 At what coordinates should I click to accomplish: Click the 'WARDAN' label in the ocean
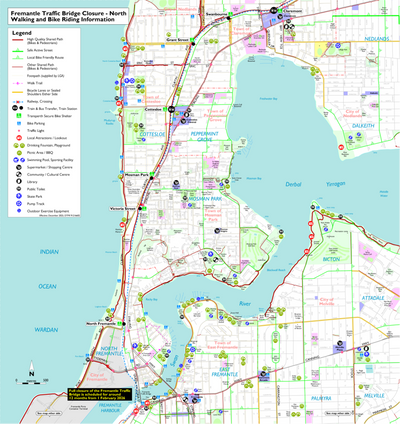point(46,330)
